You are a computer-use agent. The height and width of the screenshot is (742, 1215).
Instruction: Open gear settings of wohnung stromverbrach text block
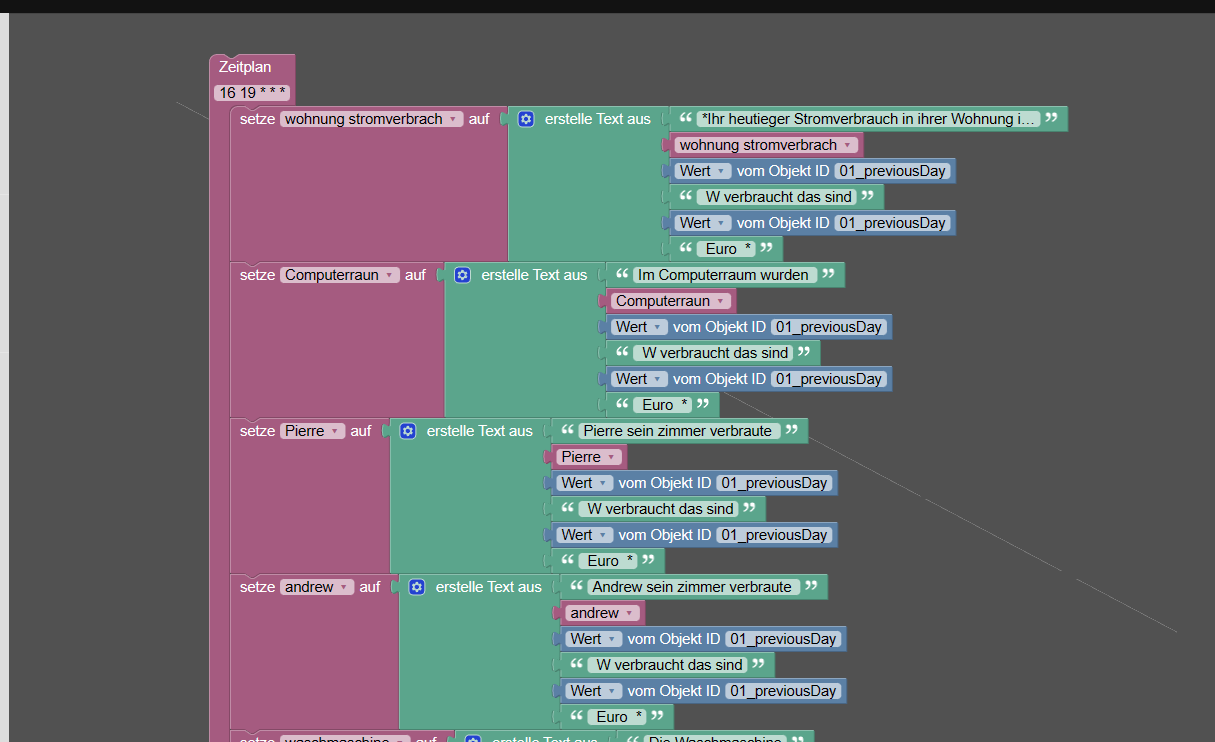(x=526, y=119)
